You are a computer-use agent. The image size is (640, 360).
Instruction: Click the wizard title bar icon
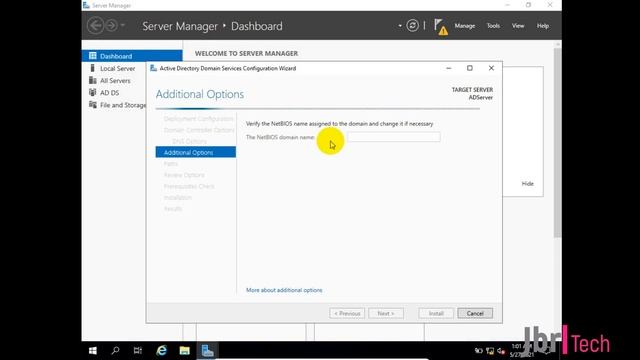153,68
